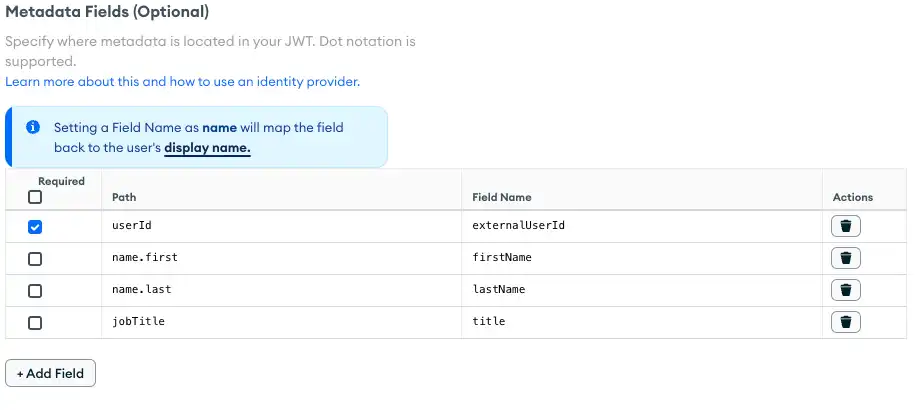
Task: Mark name.first as required
Action: click(x=35, y=259)
